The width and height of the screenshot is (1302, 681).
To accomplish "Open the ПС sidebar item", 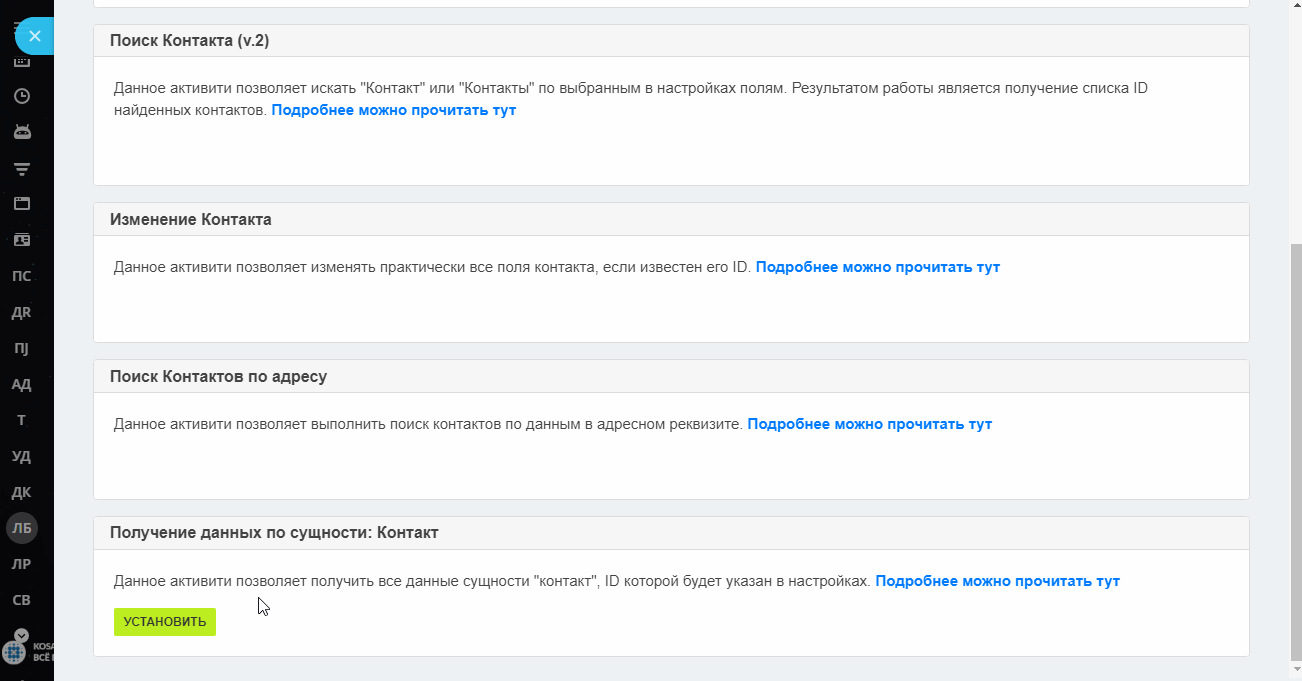I will coord(21,276).
